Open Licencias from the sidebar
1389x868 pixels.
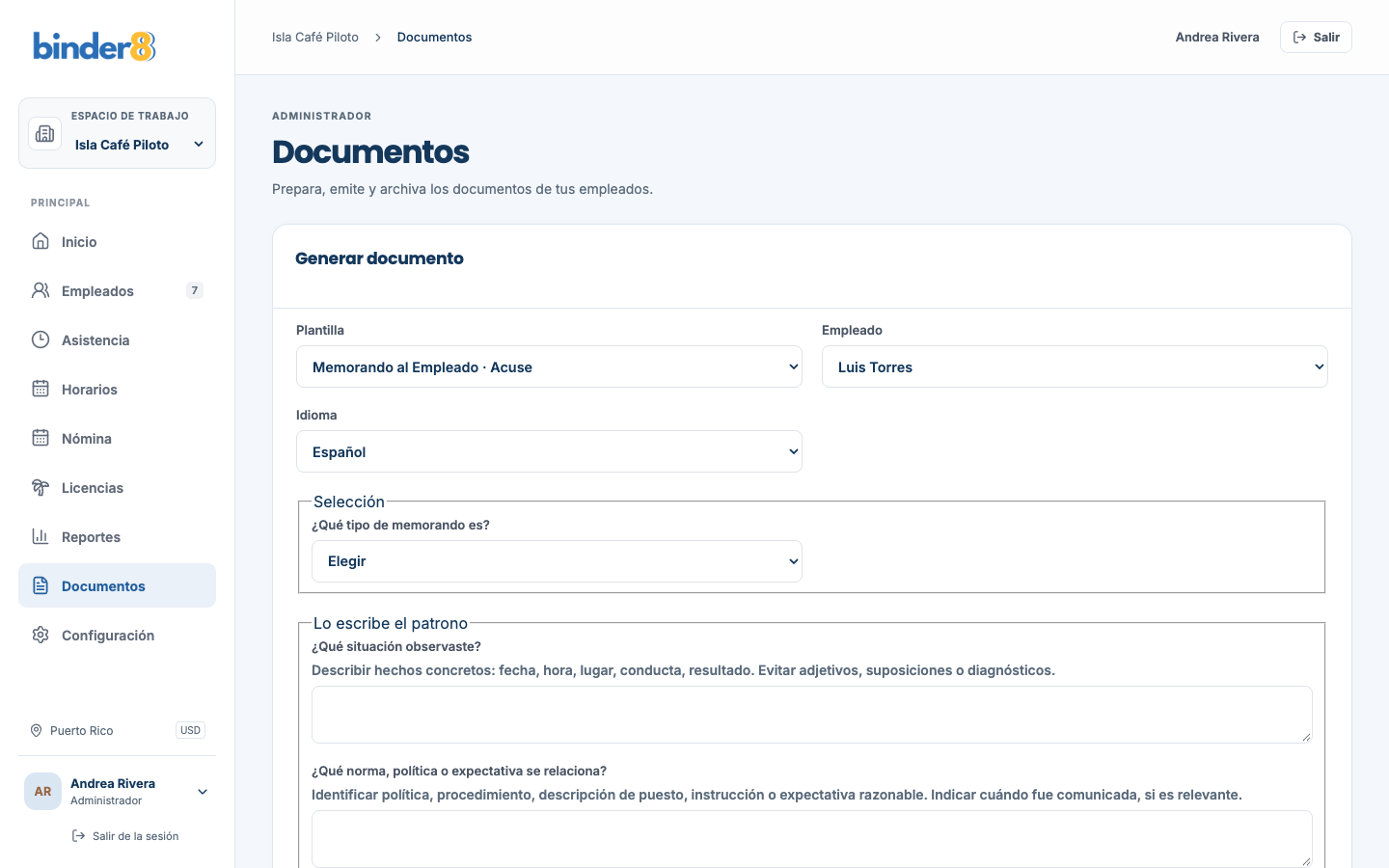118,487
